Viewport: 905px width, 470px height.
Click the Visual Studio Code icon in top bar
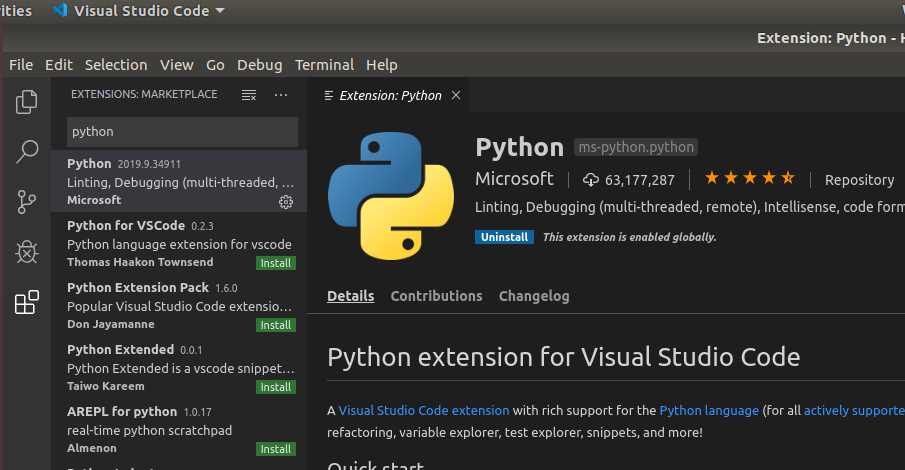[x=60, y=10]
